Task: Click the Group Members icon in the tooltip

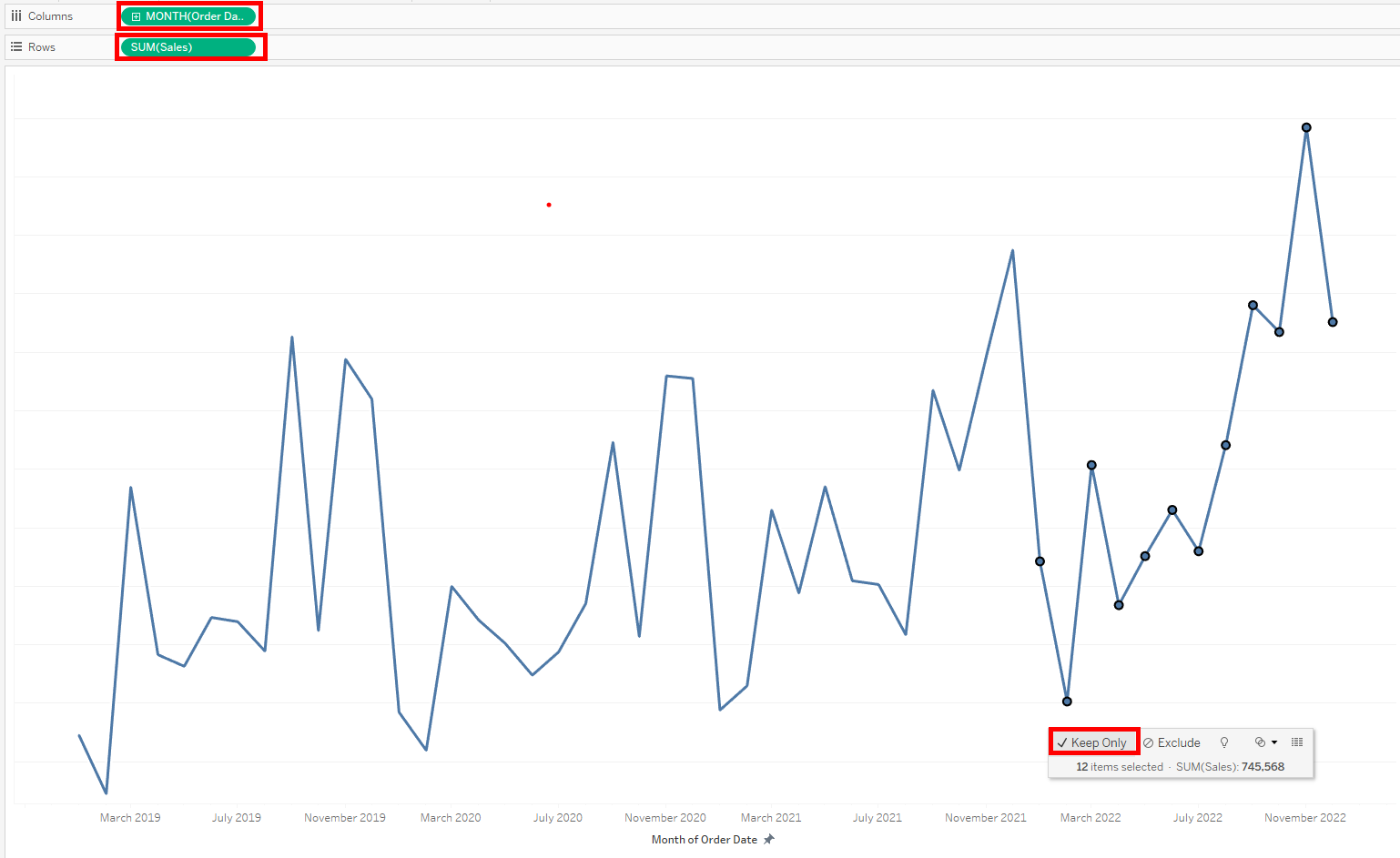Action: [x=1259, y=742]
